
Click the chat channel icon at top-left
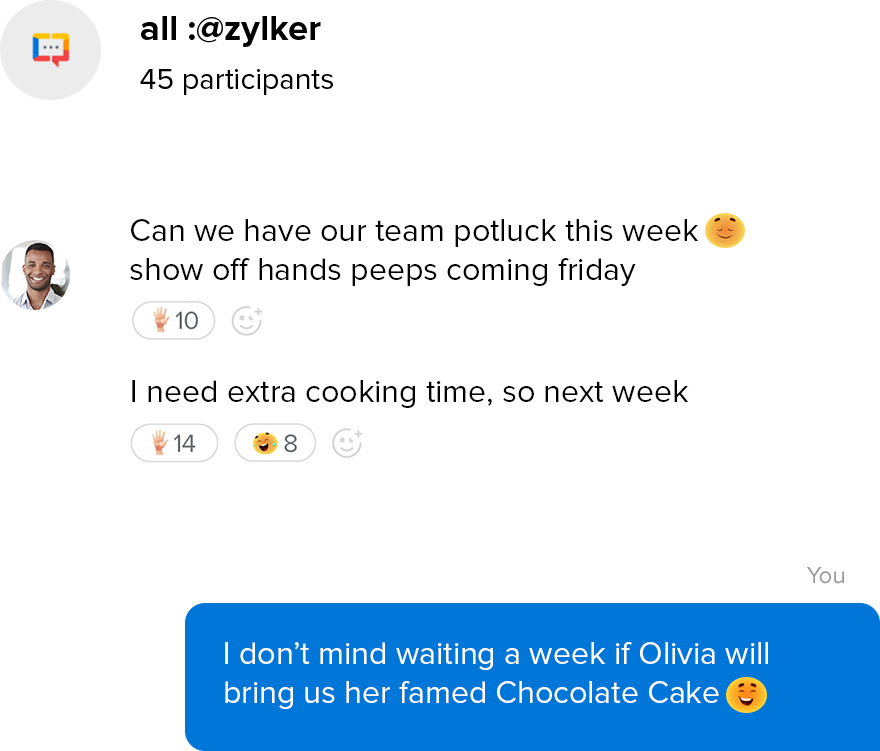point(50,49)
